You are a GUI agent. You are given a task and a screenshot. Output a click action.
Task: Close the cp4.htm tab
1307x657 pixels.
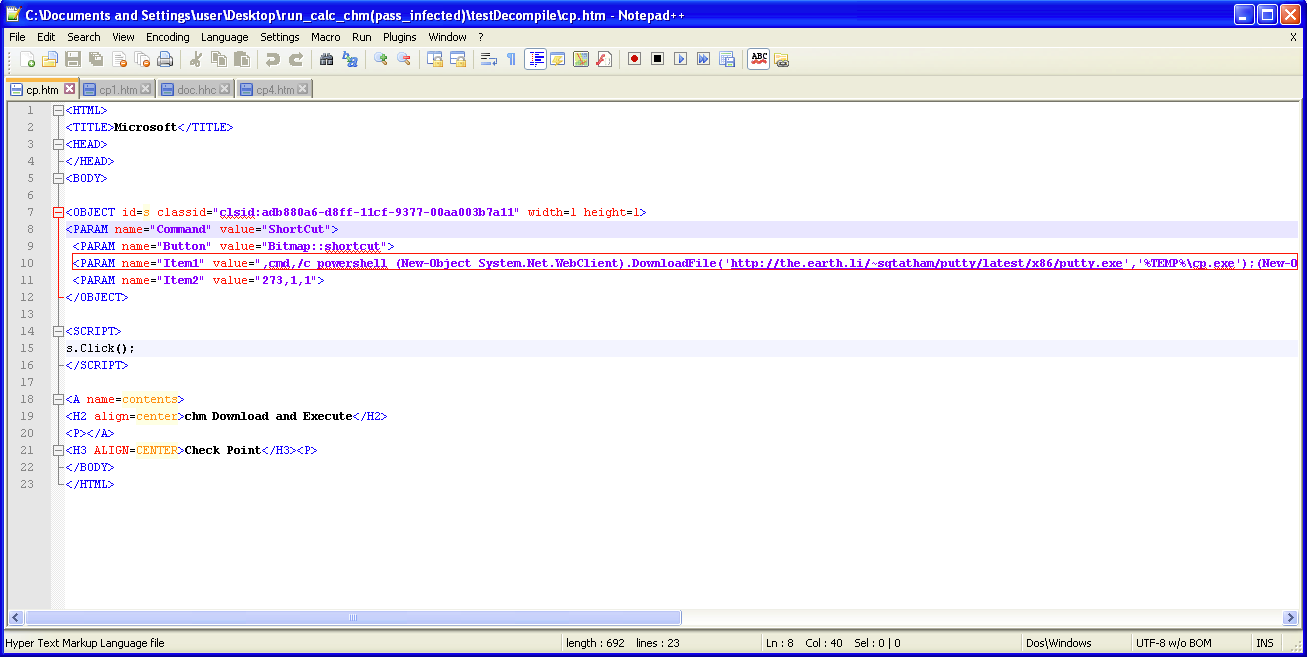(x=304, y=89)
